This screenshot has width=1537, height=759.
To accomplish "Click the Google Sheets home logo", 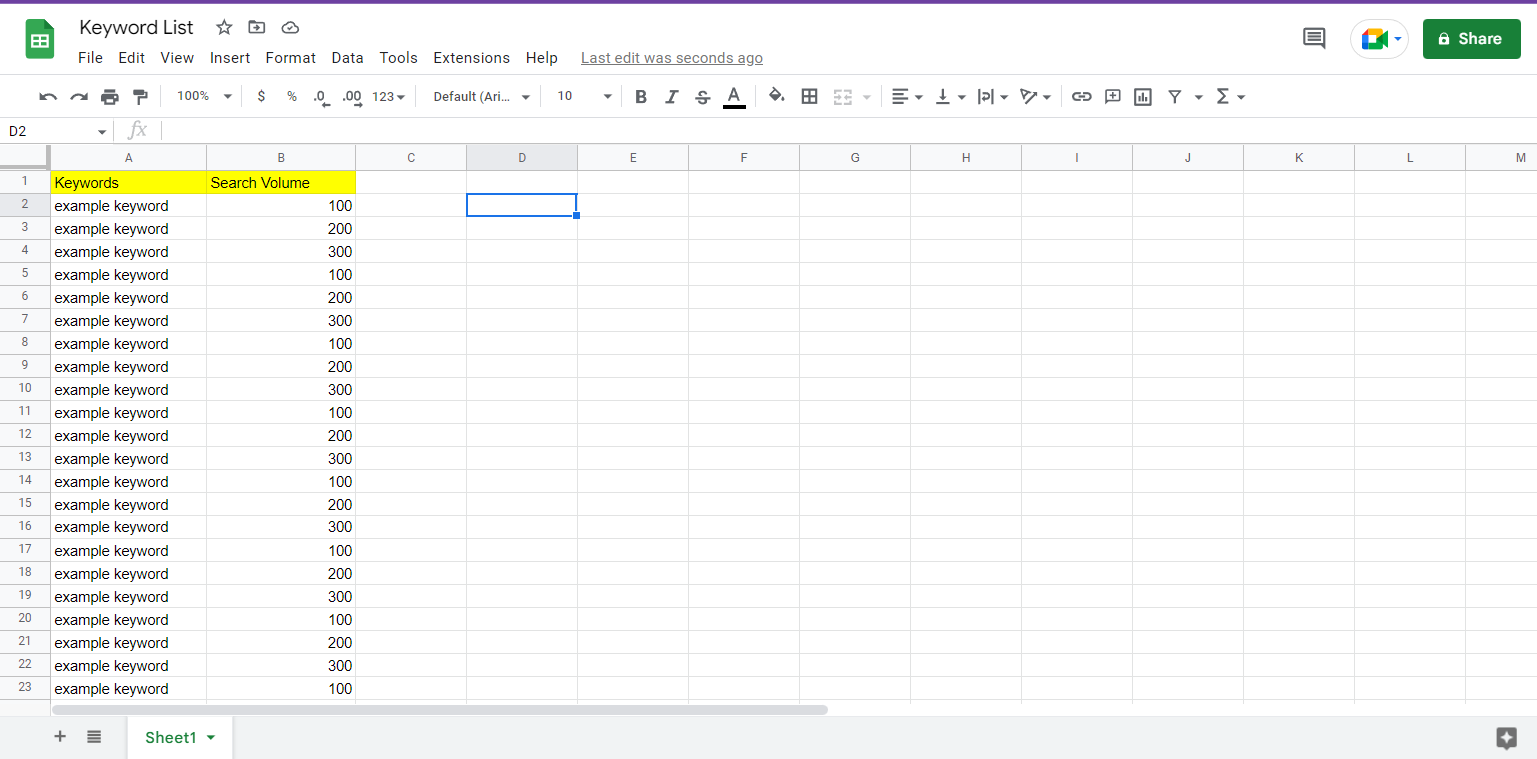I will tap(40, 40).
